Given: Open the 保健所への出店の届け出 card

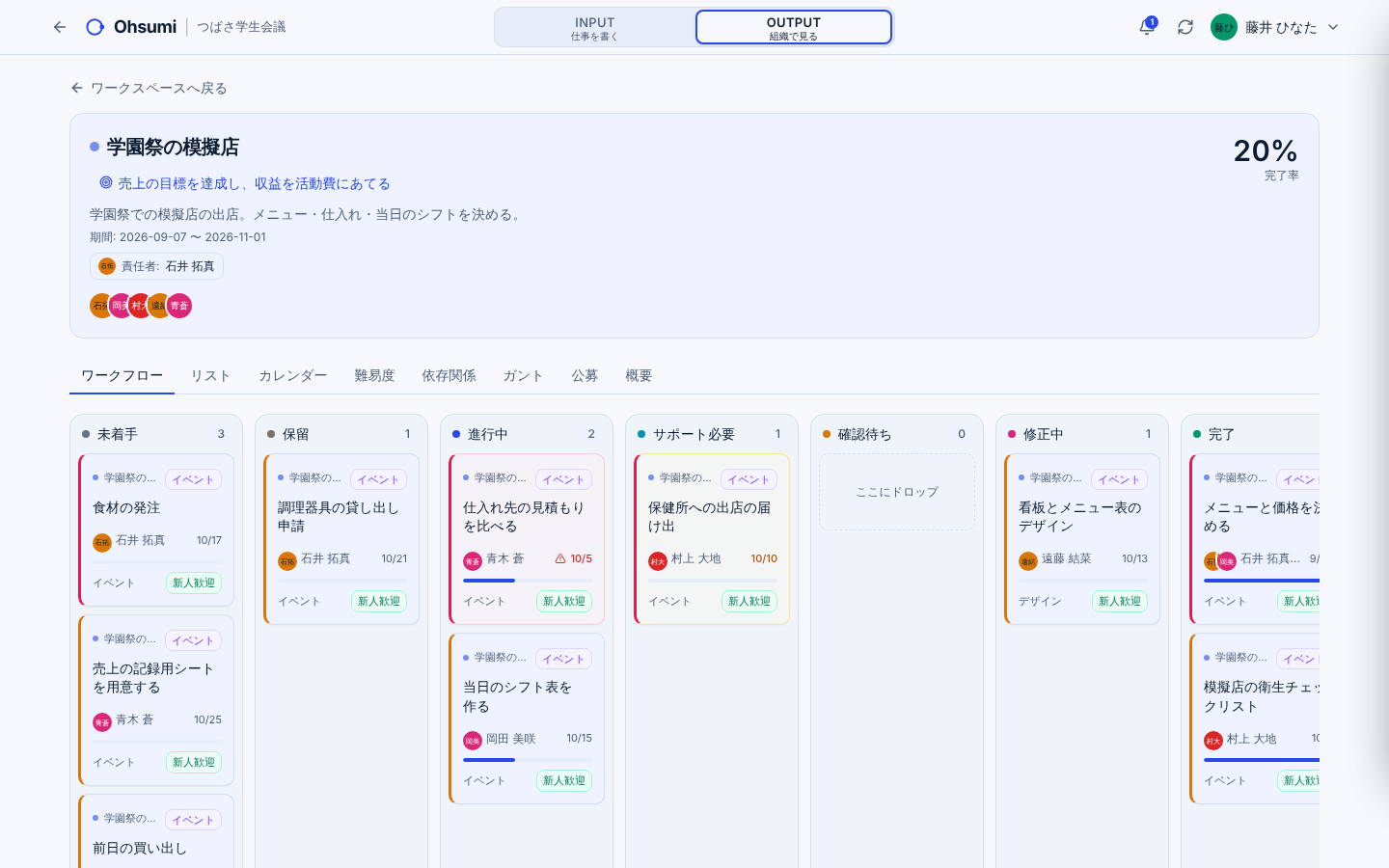Looking at the screenshot, I should tap(712, 539).
